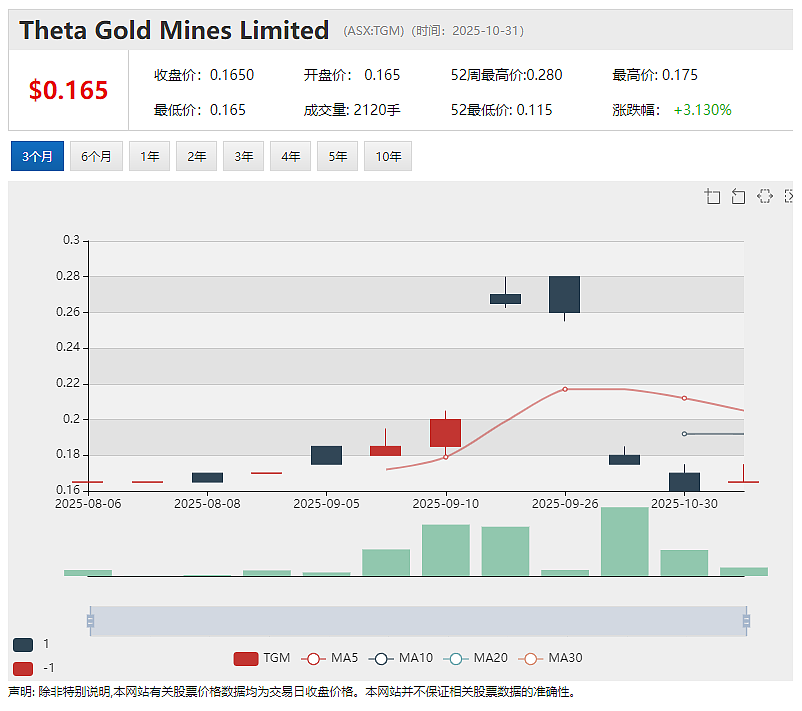Click the MA10 data point marker near 0.19
Viewport: 802px width, 711px height.
(x=684, y=434)
